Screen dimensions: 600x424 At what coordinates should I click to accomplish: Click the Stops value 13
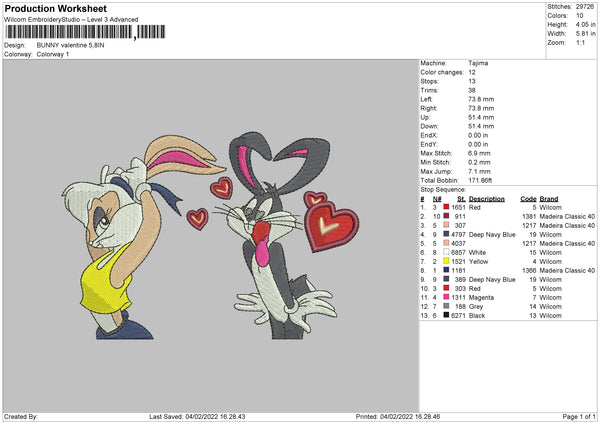click(472, 82)
